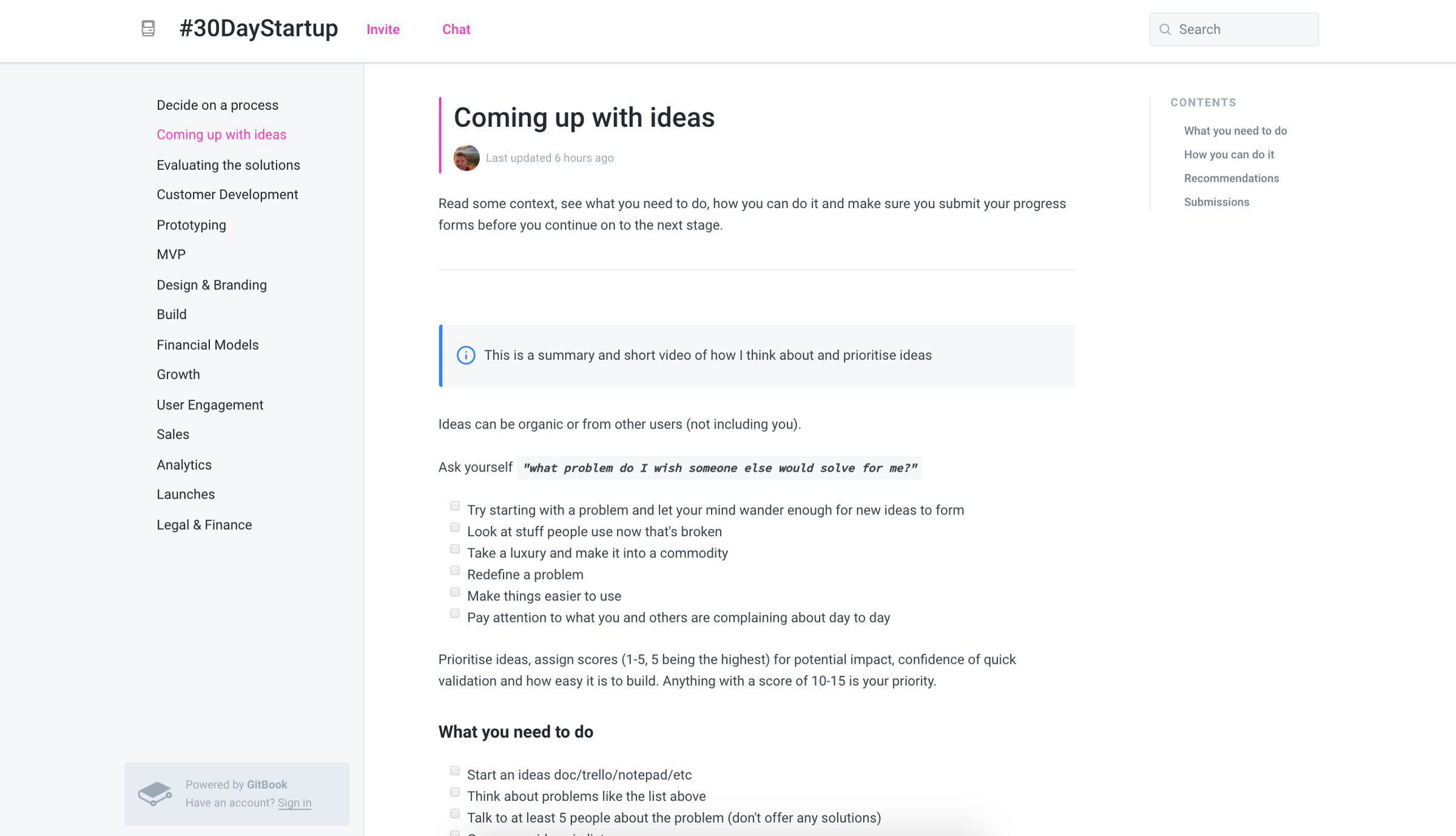1456x836 pixels.
Task: Tick the "Redefine a problem" checkbox
Action: (x=454, y=571)
